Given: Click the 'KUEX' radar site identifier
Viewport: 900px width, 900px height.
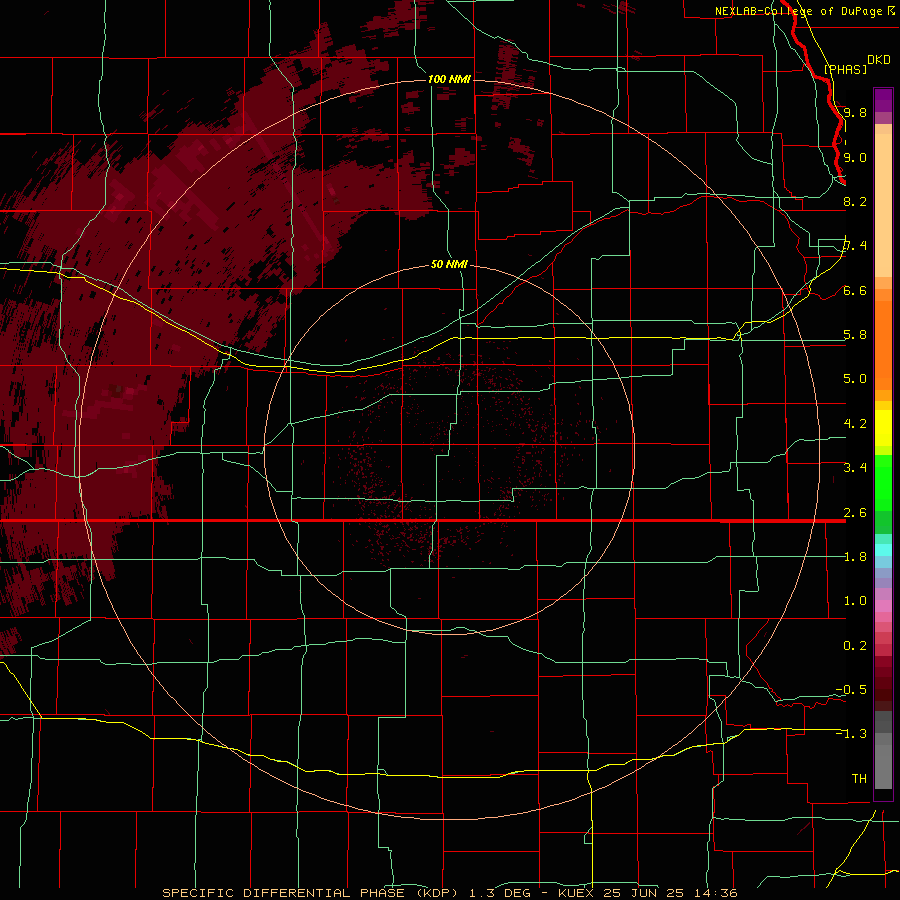Looking at the screenshot, I should (576, 893).
